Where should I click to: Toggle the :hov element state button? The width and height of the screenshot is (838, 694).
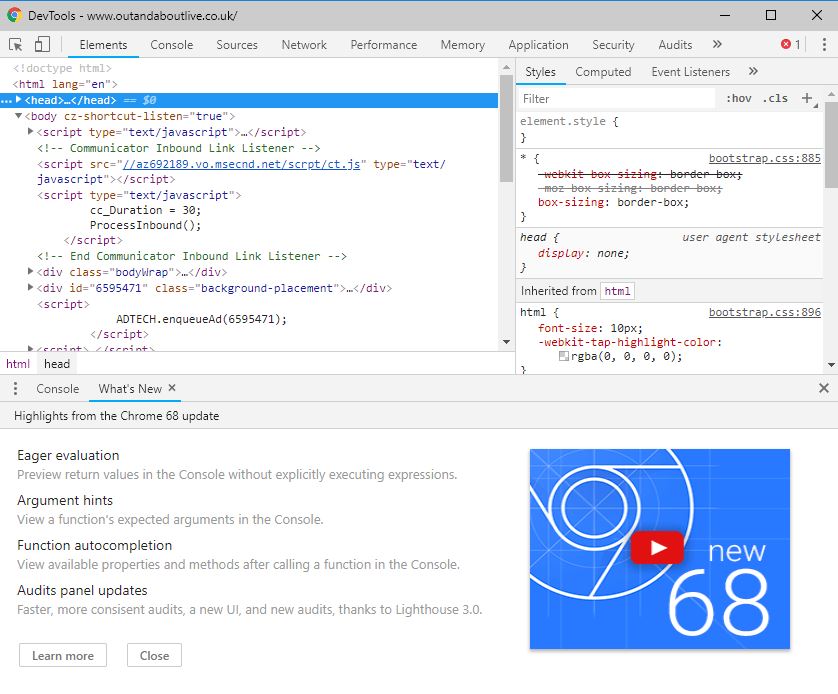[739, 98]
